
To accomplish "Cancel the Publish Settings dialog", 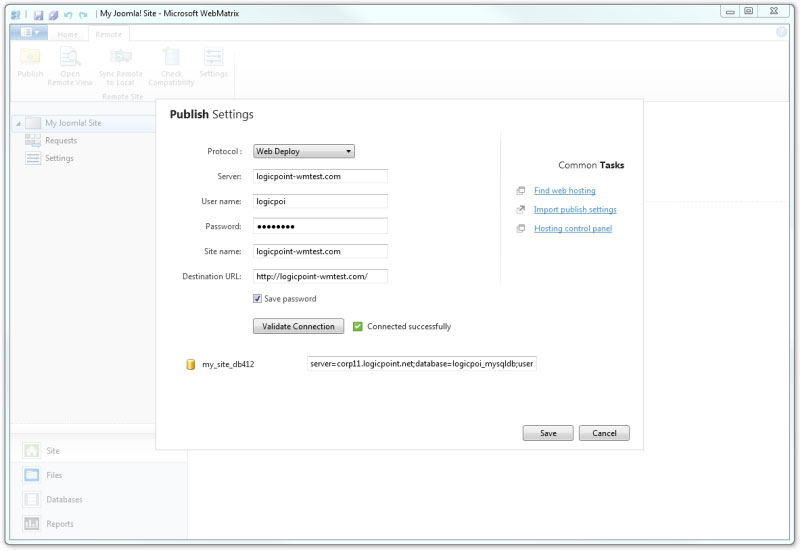I will coord(604,433).
